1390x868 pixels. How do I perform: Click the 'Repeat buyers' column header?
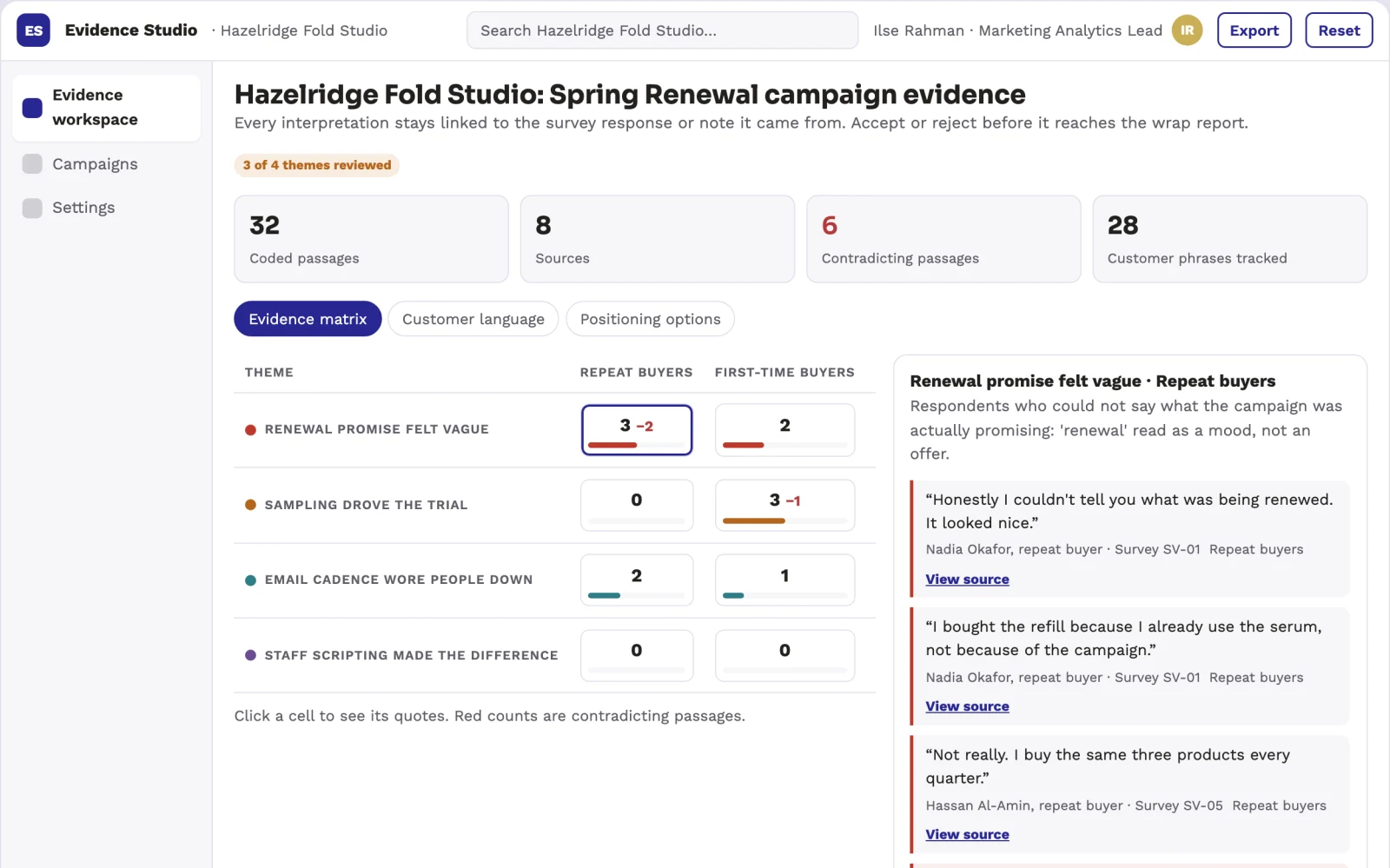tap(636, 372)
